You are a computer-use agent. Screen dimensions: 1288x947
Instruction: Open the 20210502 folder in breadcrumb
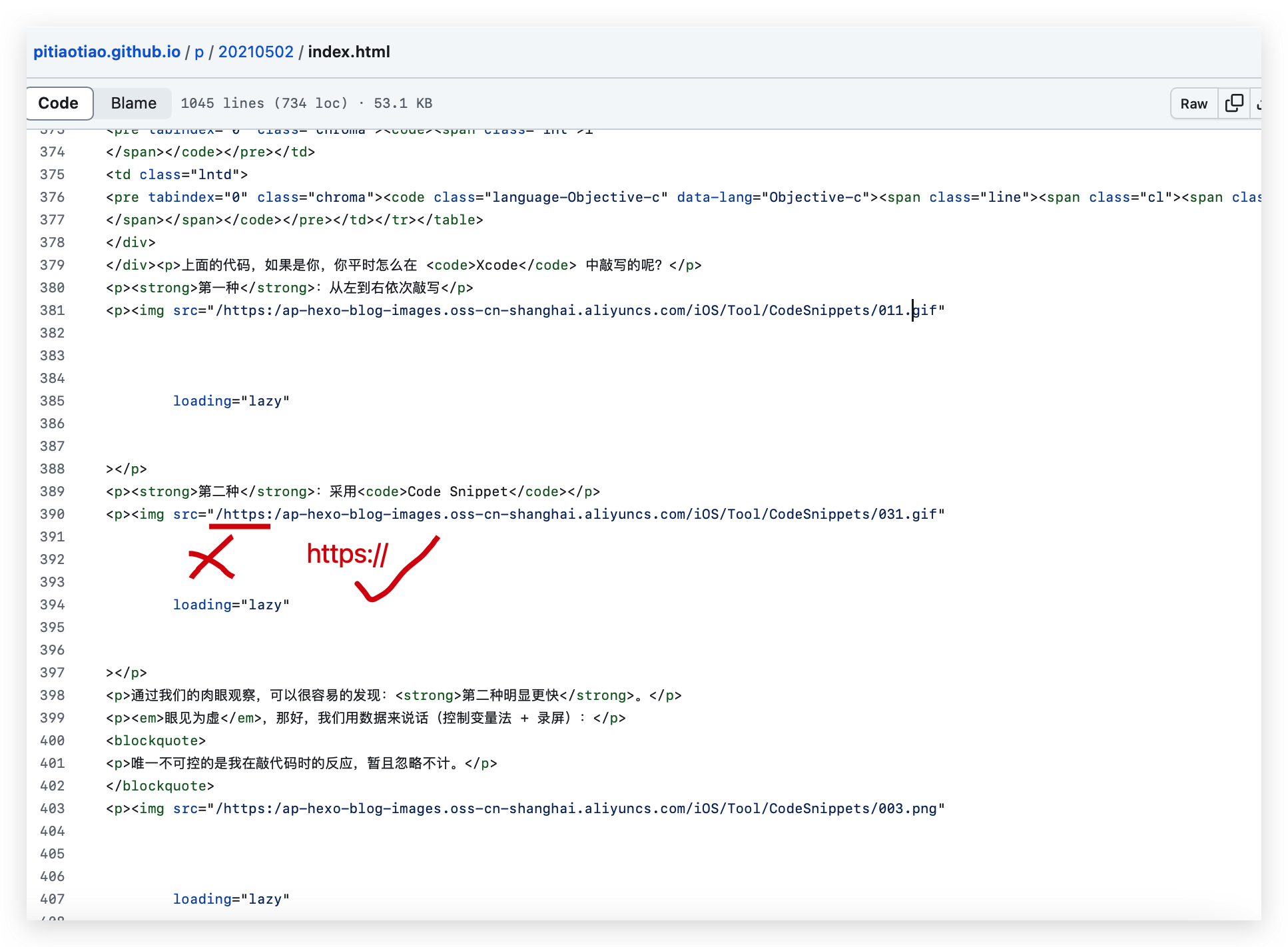256,51
